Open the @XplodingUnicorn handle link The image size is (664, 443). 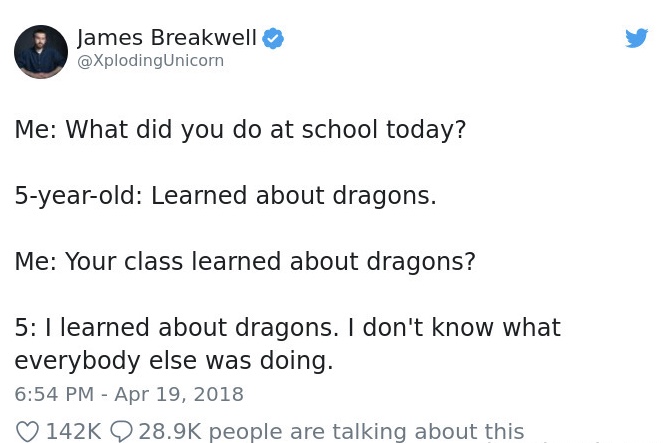tap(150, 61)
